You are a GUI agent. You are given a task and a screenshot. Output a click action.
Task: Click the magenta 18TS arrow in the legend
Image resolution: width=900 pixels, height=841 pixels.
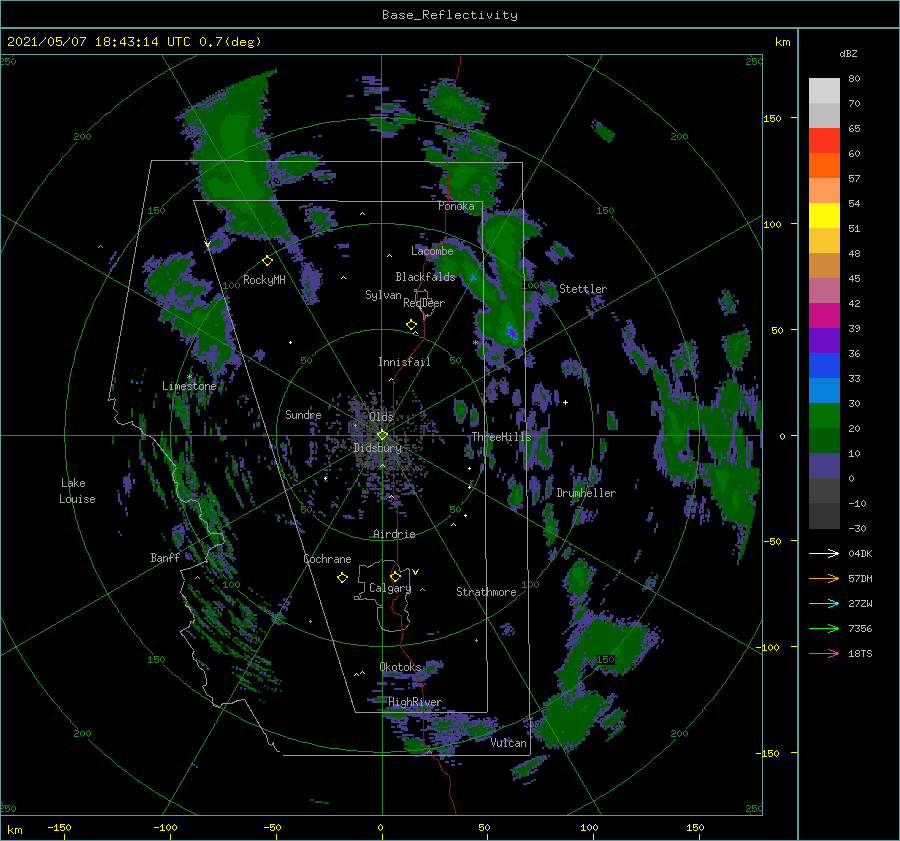coord(824,654)
